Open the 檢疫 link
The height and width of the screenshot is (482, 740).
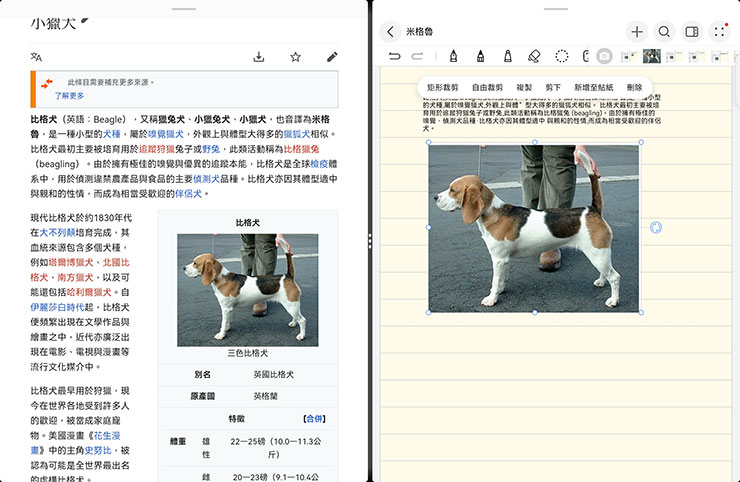pyautogui.click(x=319, y=164)
